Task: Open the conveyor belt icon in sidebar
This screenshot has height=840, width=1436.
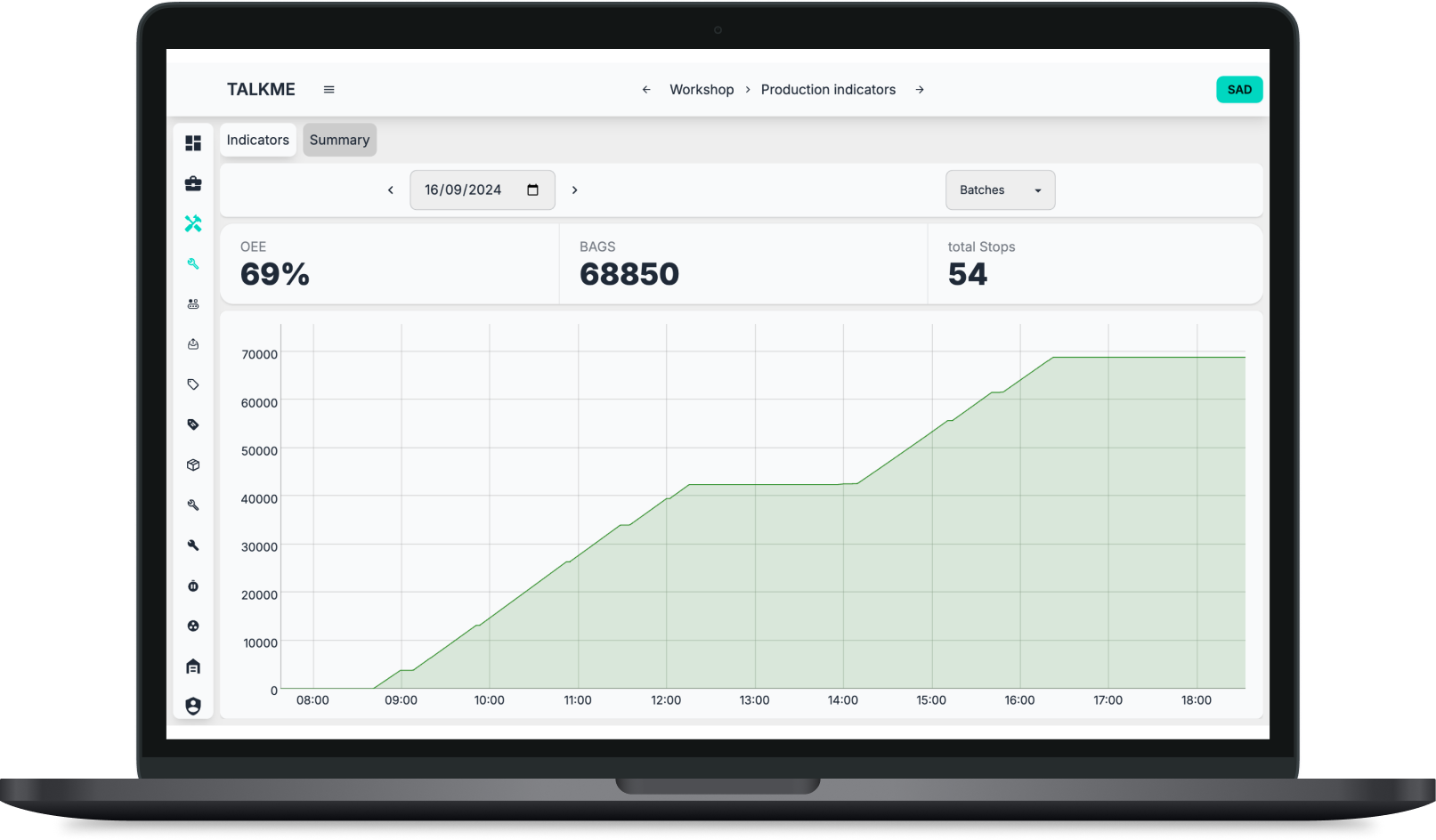Action: coord(193,304)
